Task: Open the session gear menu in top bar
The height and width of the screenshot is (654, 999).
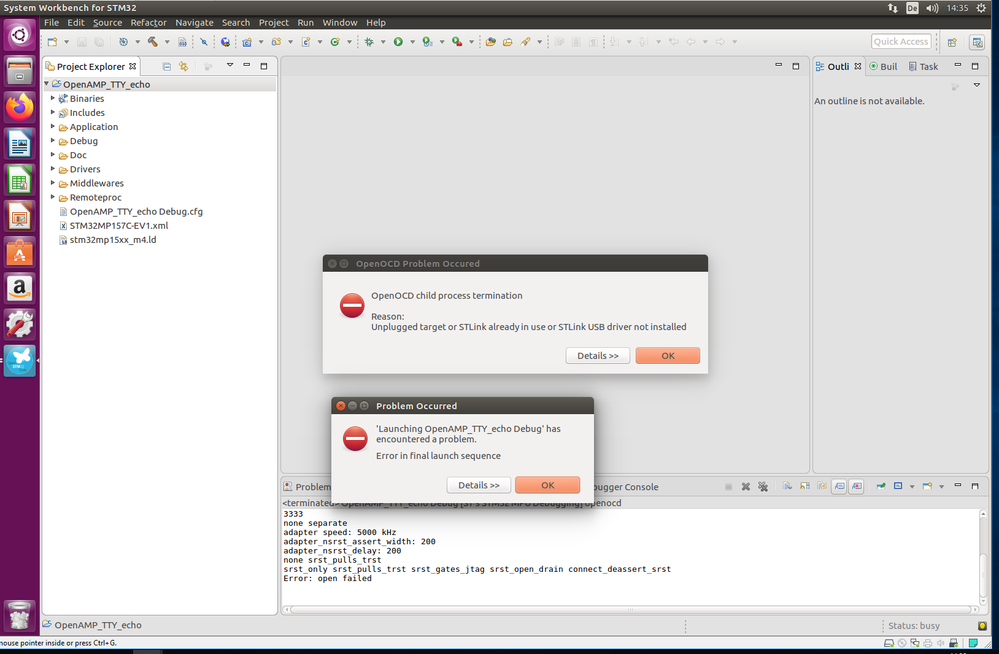Action: click(x=981, y=8)
